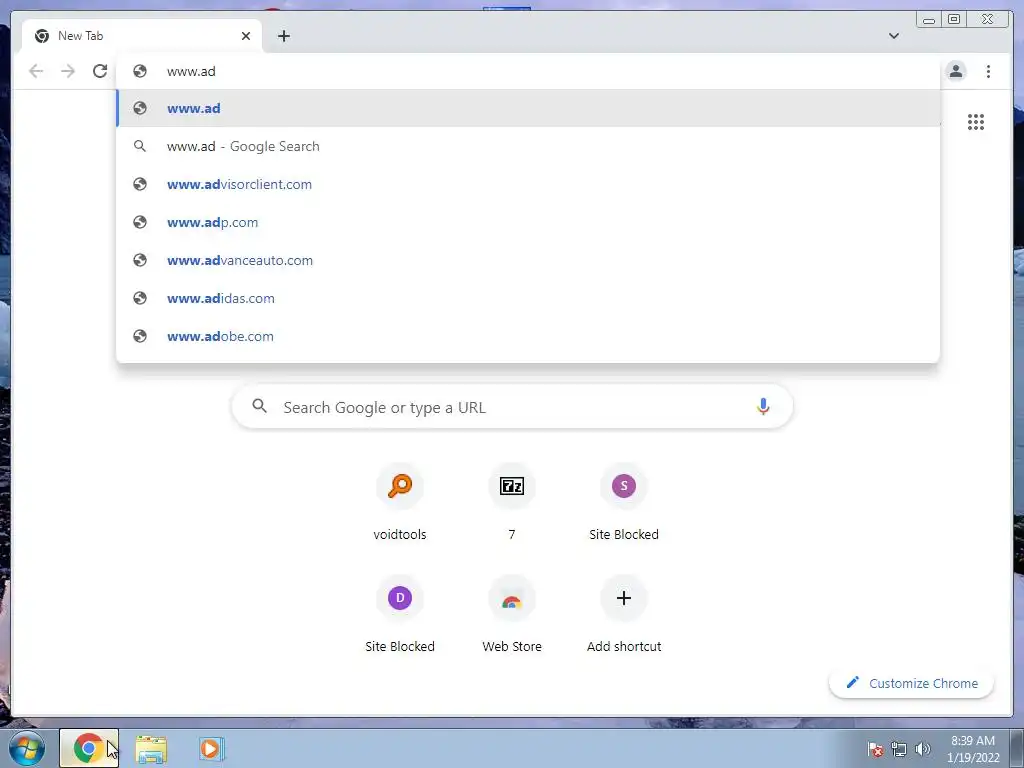This screenshot has height=768, width=1024.
Task: Select the www.ad top suggestion
Action: pyautogui.click(x=528, y=108)
